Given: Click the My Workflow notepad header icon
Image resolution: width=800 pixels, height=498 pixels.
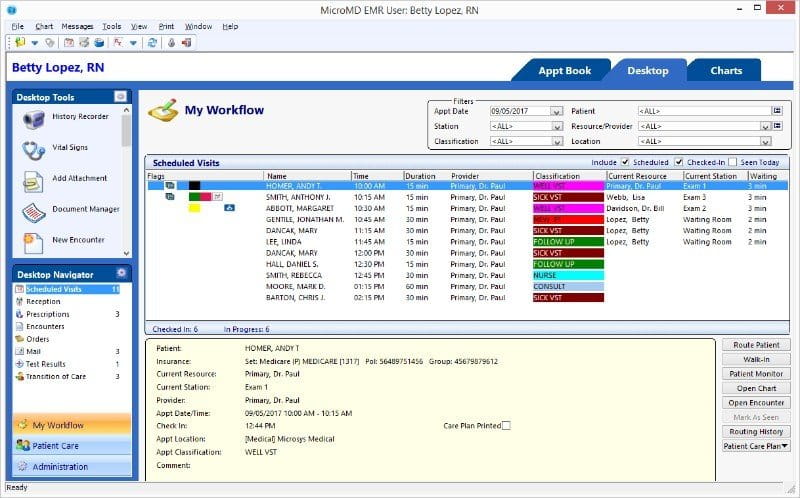Looking at the screenshot, I should point(163,110).
